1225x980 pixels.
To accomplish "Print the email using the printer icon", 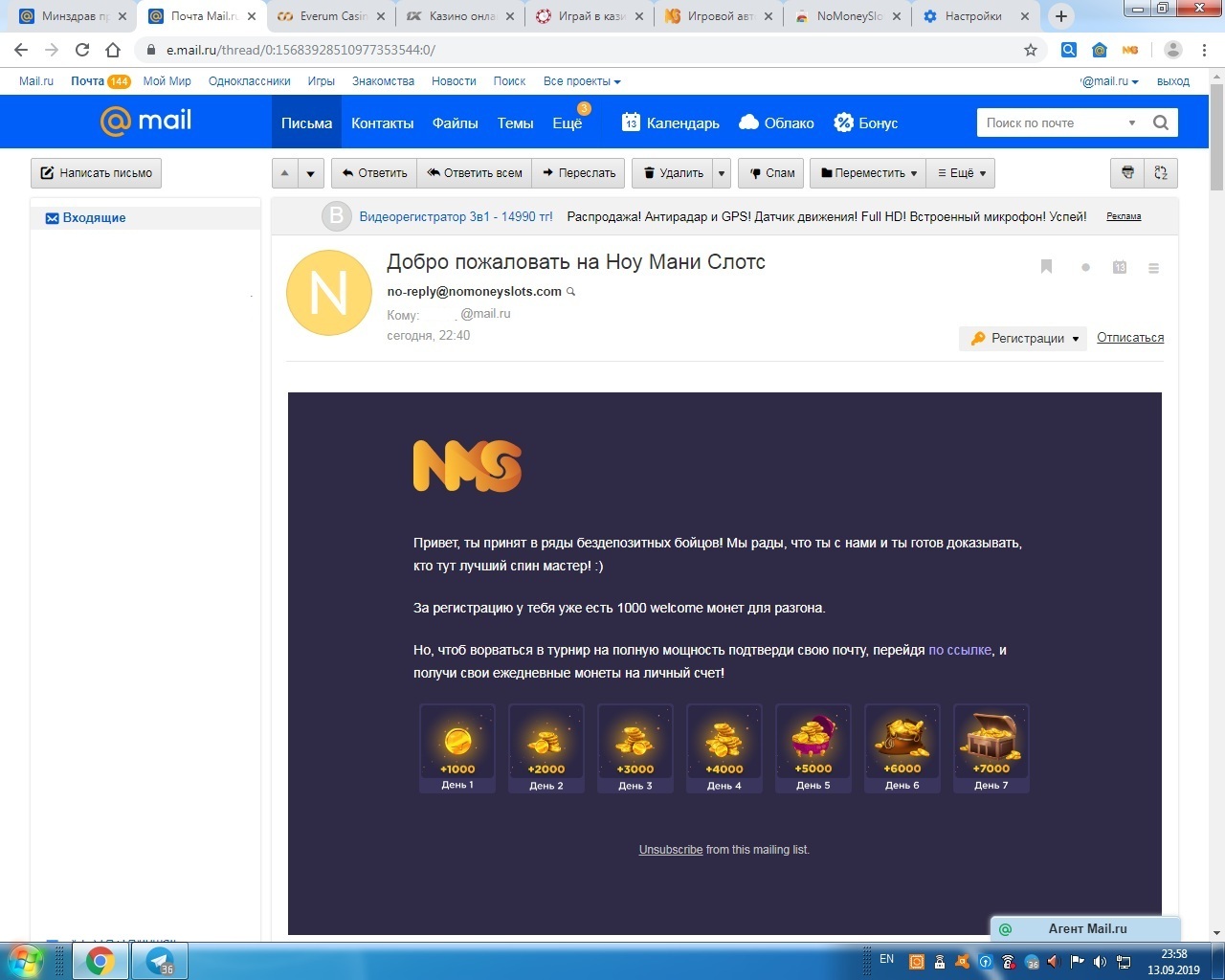I will tap(1127, 173).
